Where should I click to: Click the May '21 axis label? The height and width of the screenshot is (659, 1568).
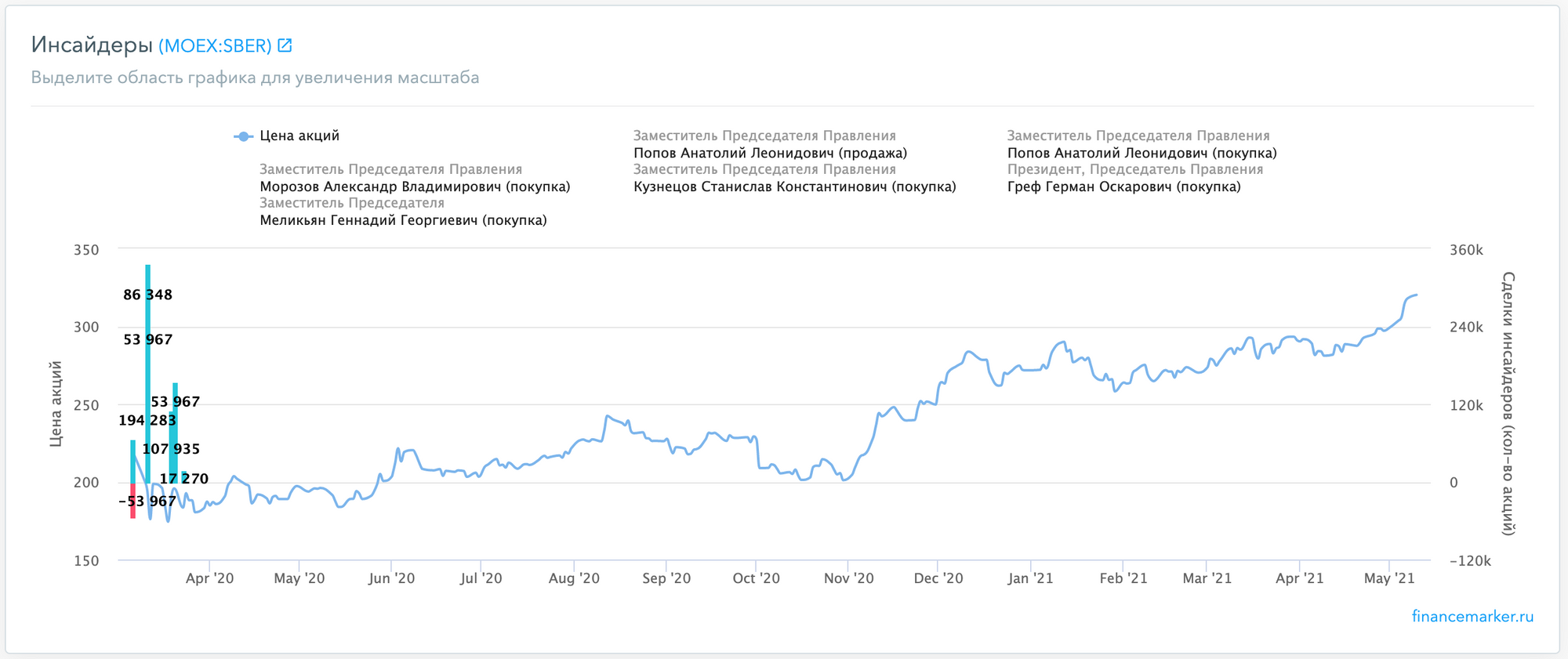[1389, 578]
